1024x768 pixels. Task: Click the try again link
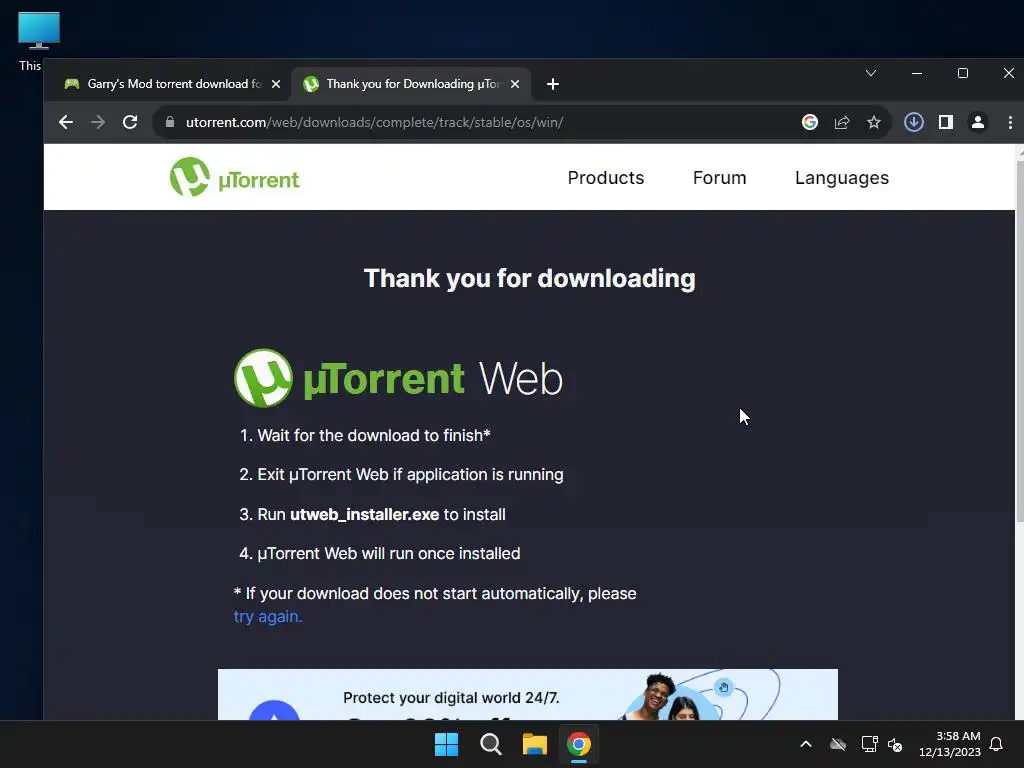coord(268,616)
